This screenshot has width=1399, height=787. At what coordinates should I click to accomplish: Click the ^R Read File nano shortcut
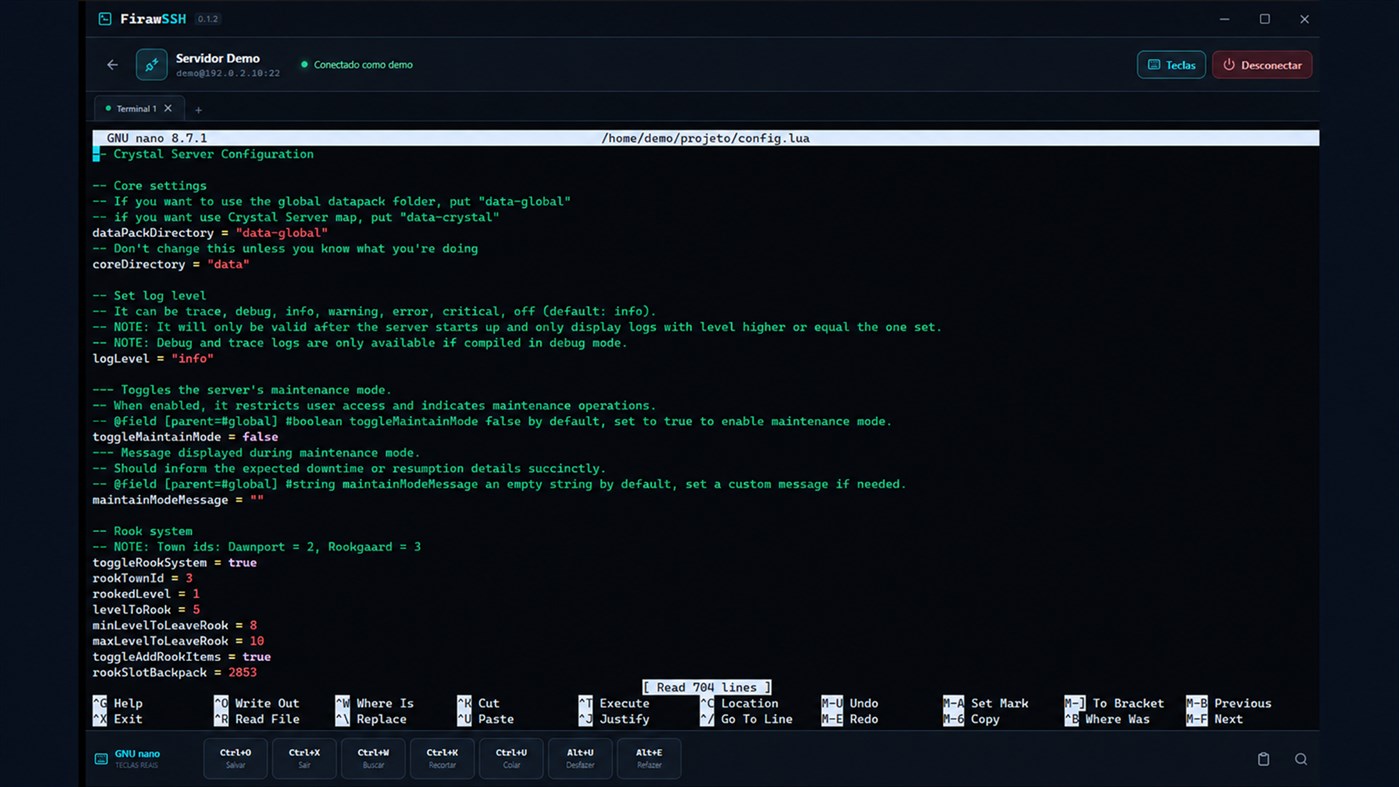[x=257, y=720]
